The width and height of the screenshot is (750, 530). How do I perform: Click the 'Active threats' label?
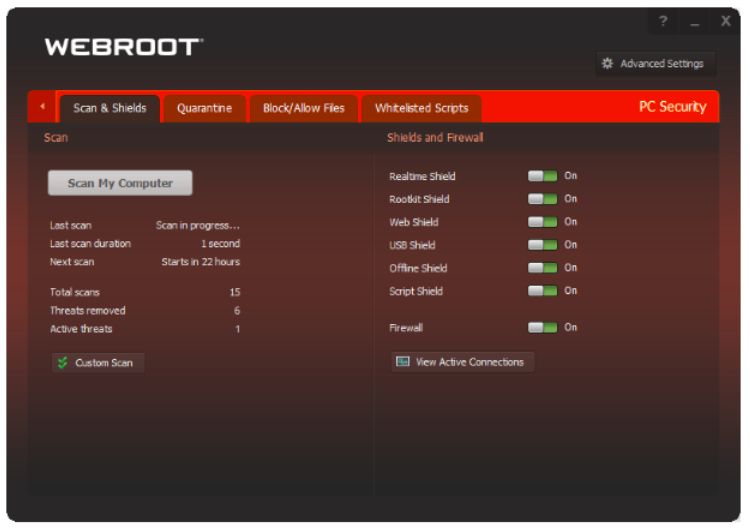81,329
